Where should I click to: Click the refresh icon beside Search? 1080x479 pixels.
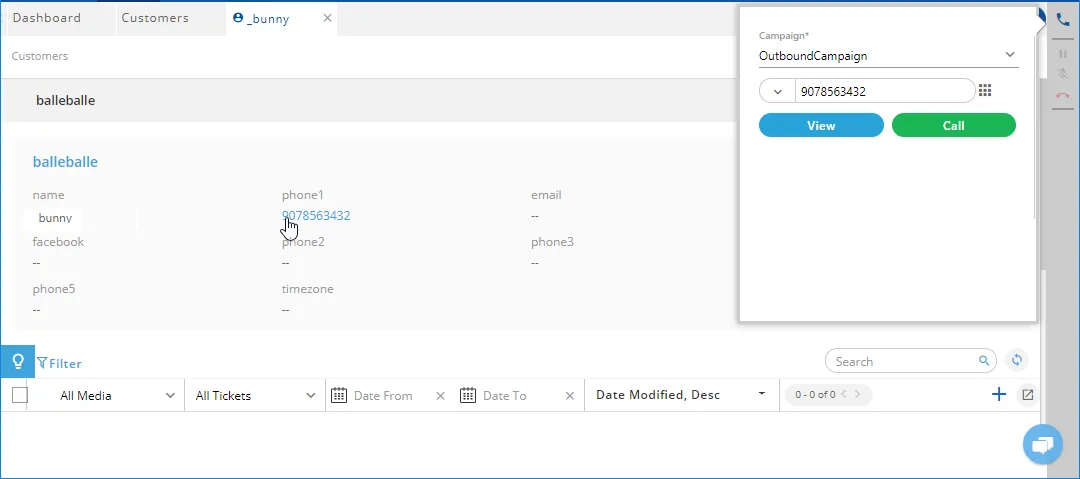(x=1017, y=360)
